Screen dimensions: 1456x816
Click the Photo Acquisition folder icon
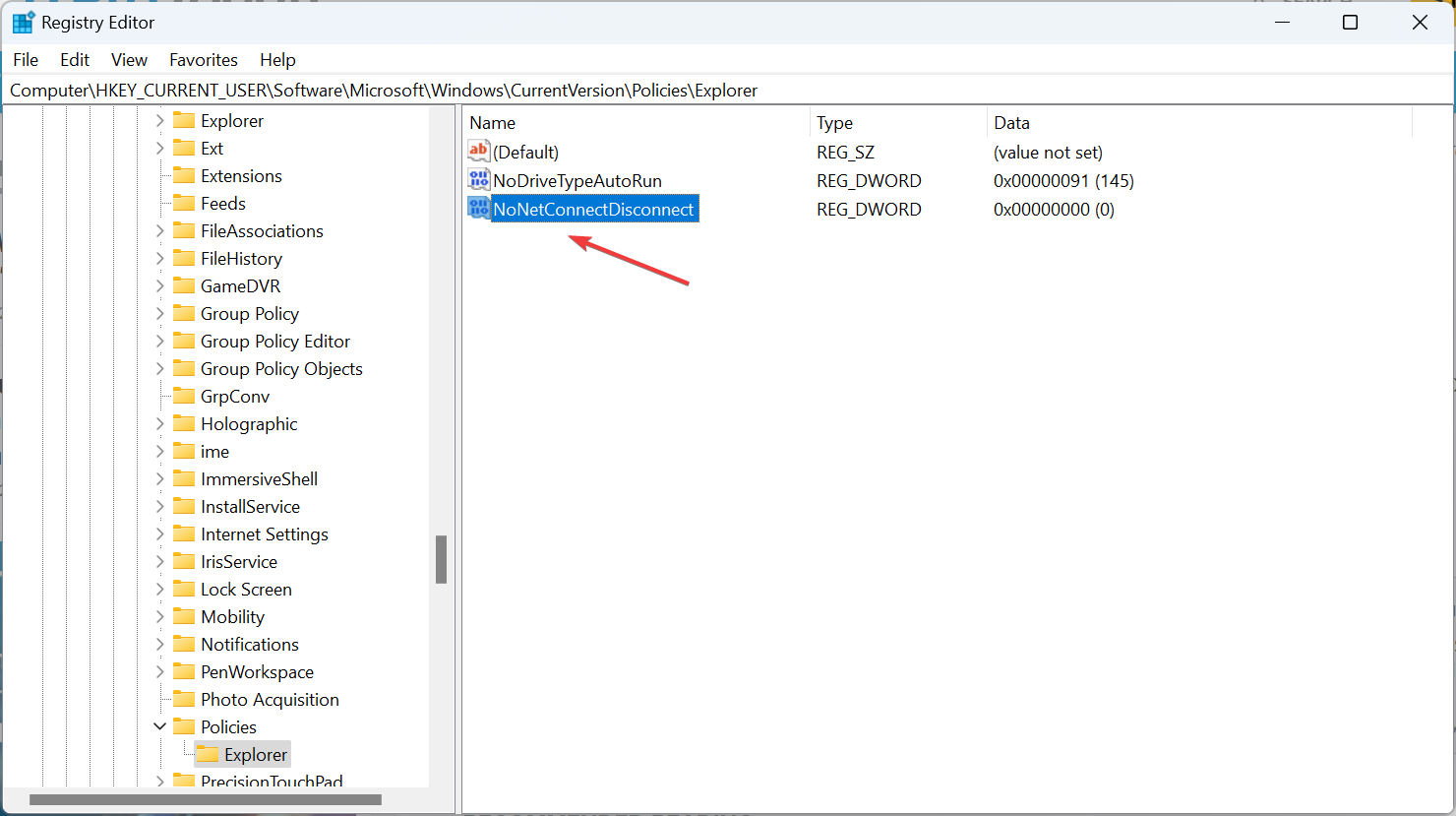(184, 699)
